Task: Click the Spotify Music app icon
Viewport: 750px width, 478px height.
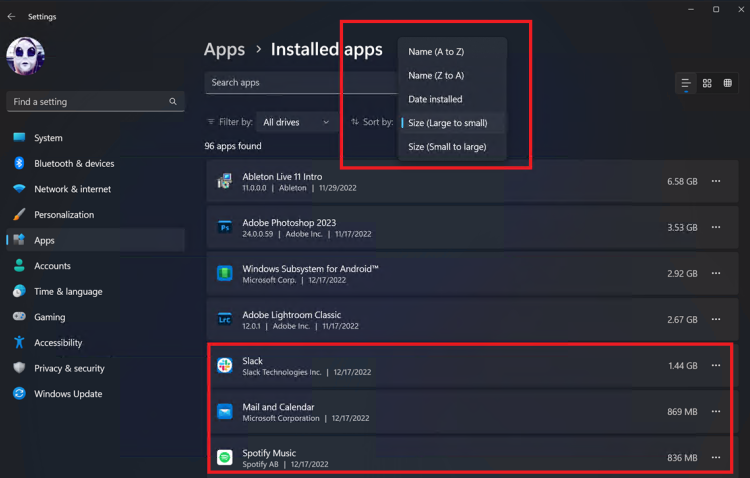Action: [225, 458]
